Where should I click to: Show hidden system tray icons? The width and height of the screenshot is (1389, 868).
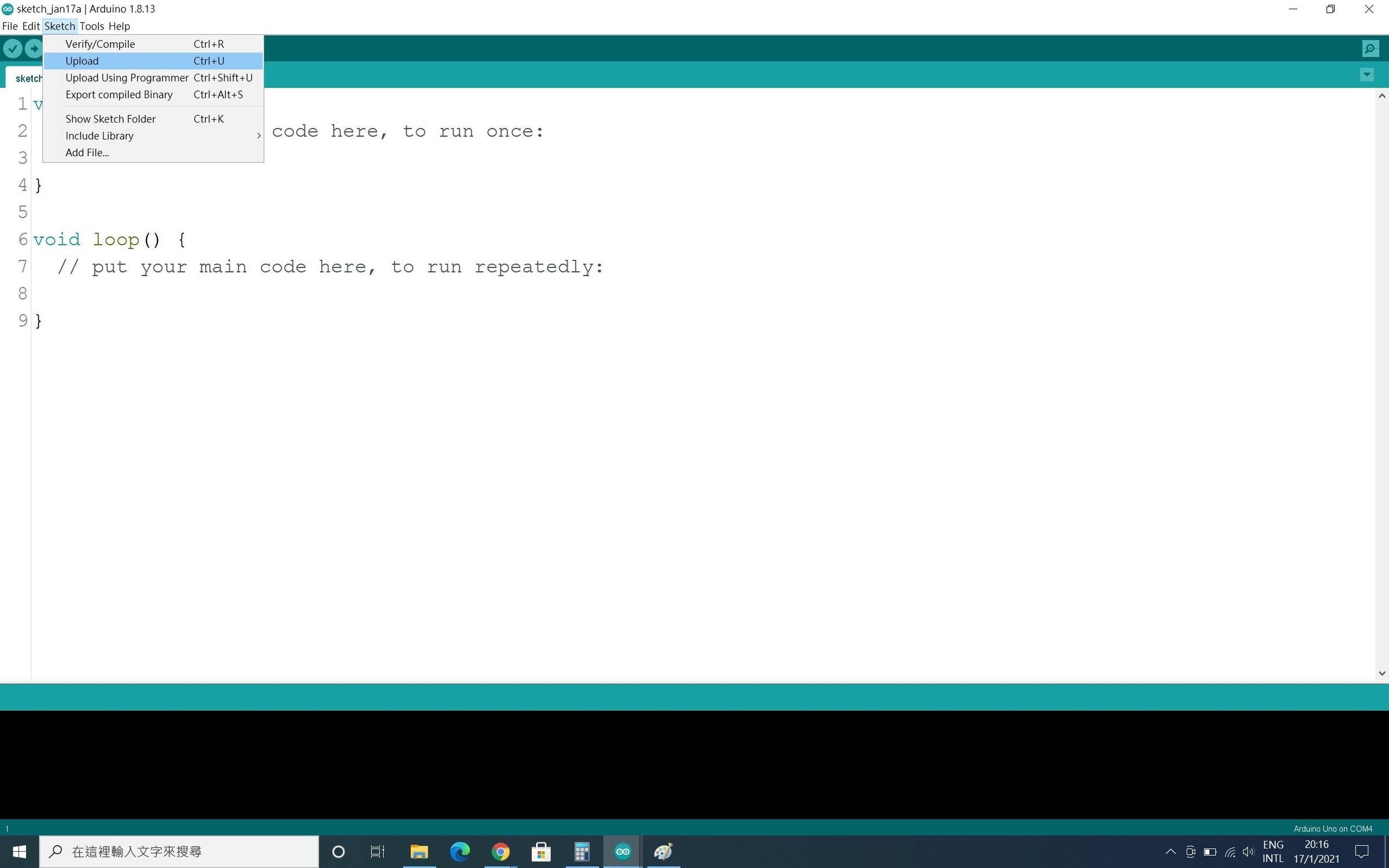tap(1170, 851)
